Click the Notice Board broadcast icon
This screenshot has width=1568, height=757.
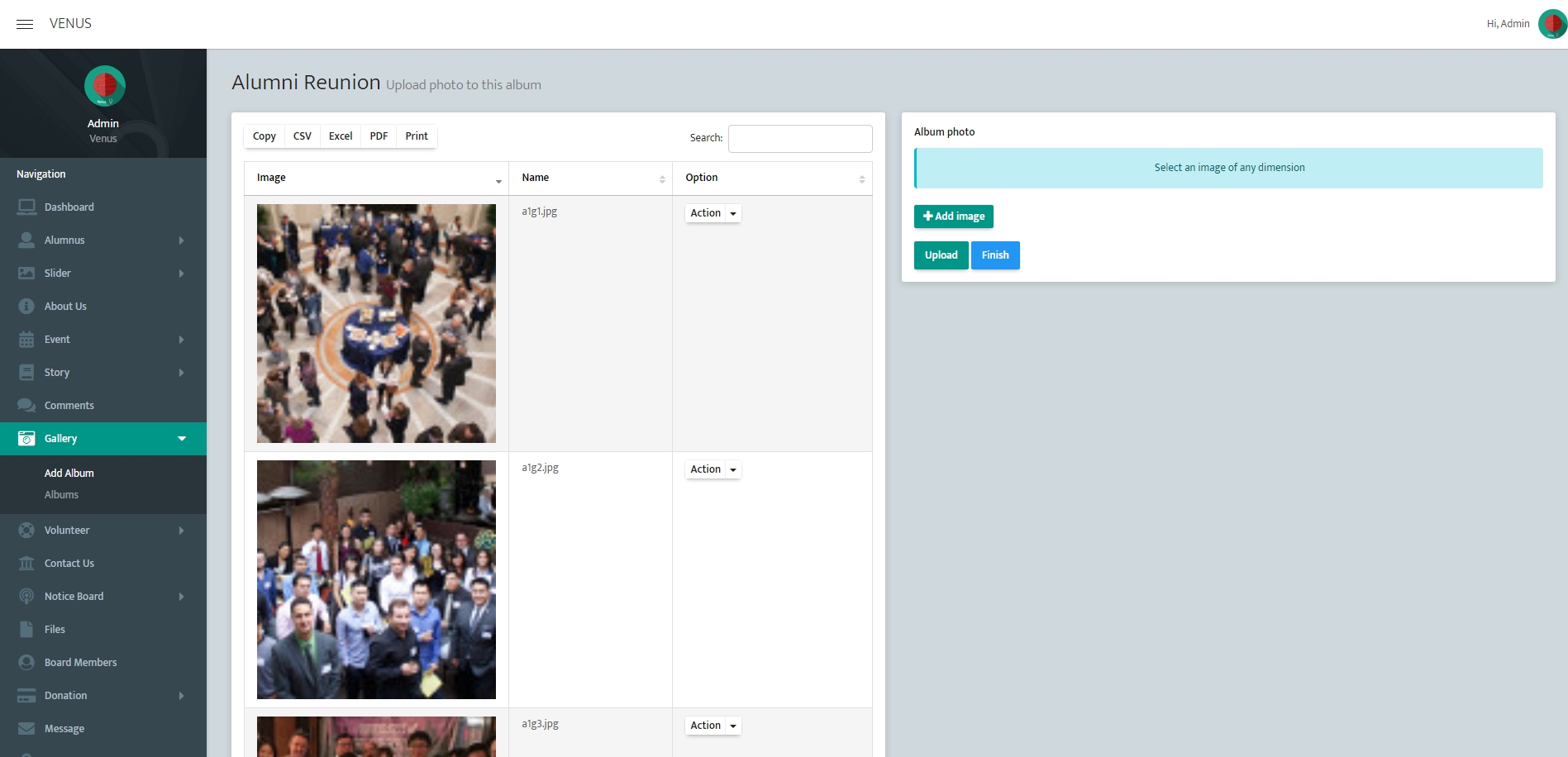coord(26,596)
